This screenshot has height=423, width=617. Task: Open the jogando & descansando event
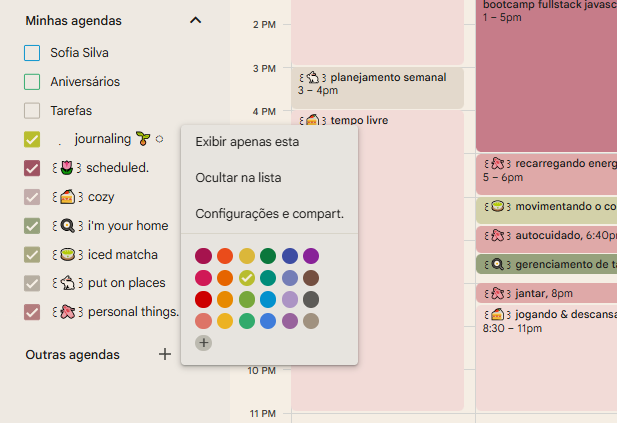point(547,357)
